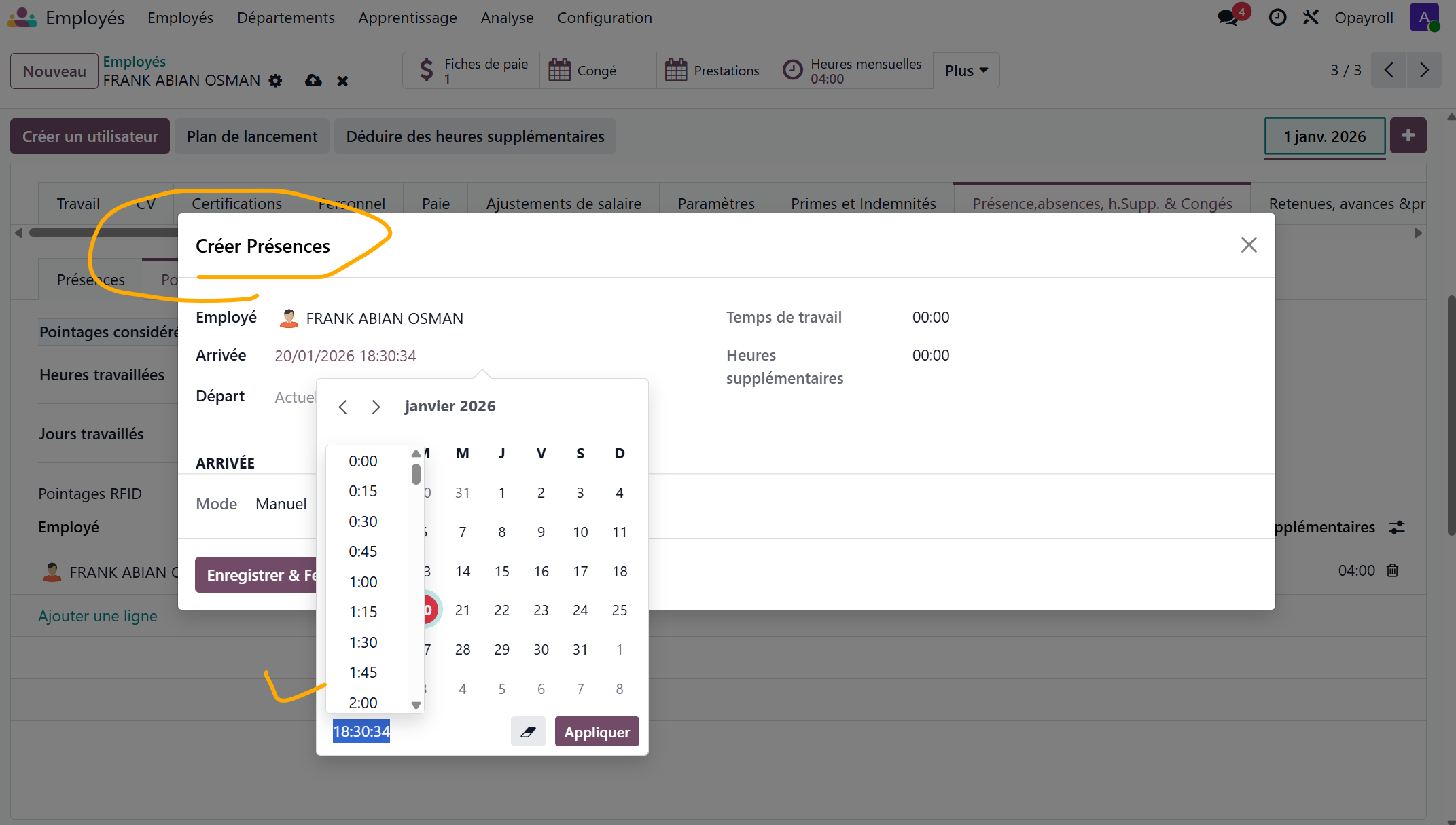The image size is (1456, 825).
Task: Discard changes with the X icon
Action: point(342,81)
